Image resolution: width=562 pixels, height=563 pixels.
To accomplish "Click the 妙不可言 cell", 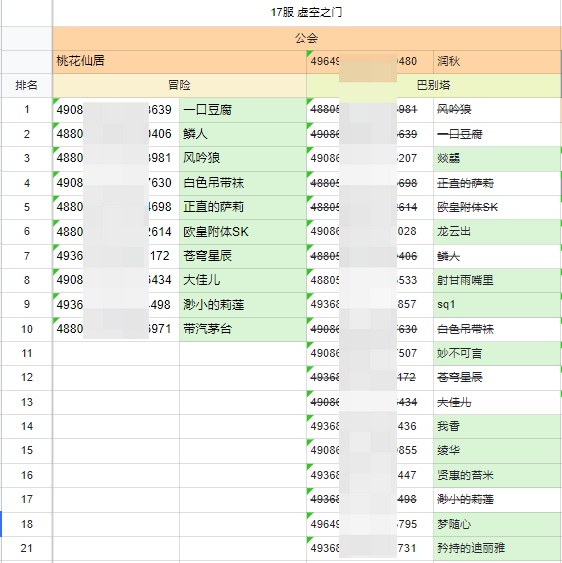I will 497,354.
